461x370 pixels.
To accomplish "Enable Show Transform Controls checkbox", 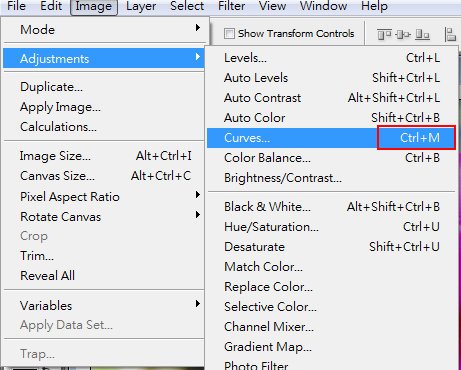I will 229,34.
